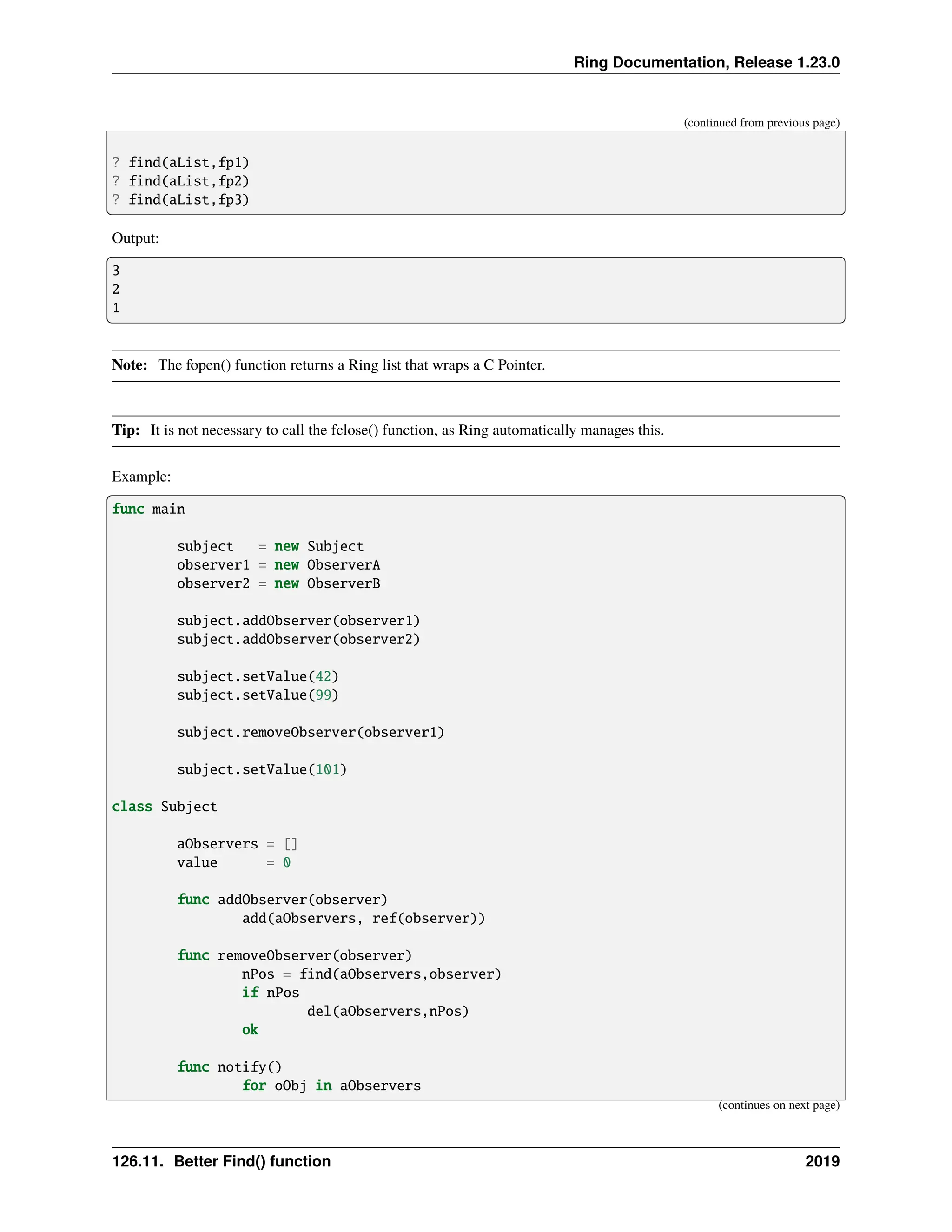Click the line '? find(aList,fp3)'
Viewport: 952px width, 1232px height.
point(180,200)
